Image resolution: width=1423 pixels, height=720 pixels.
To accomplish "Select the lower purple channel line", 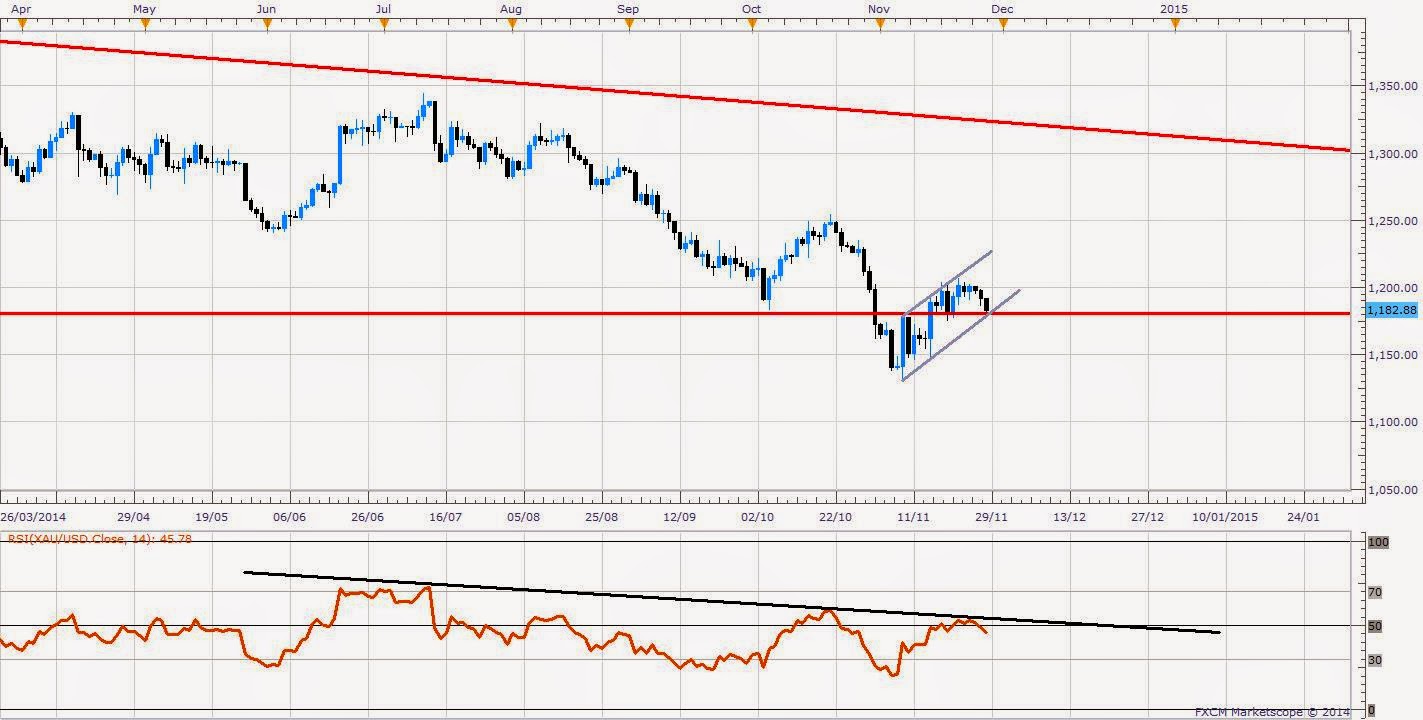I will point(960,336).
